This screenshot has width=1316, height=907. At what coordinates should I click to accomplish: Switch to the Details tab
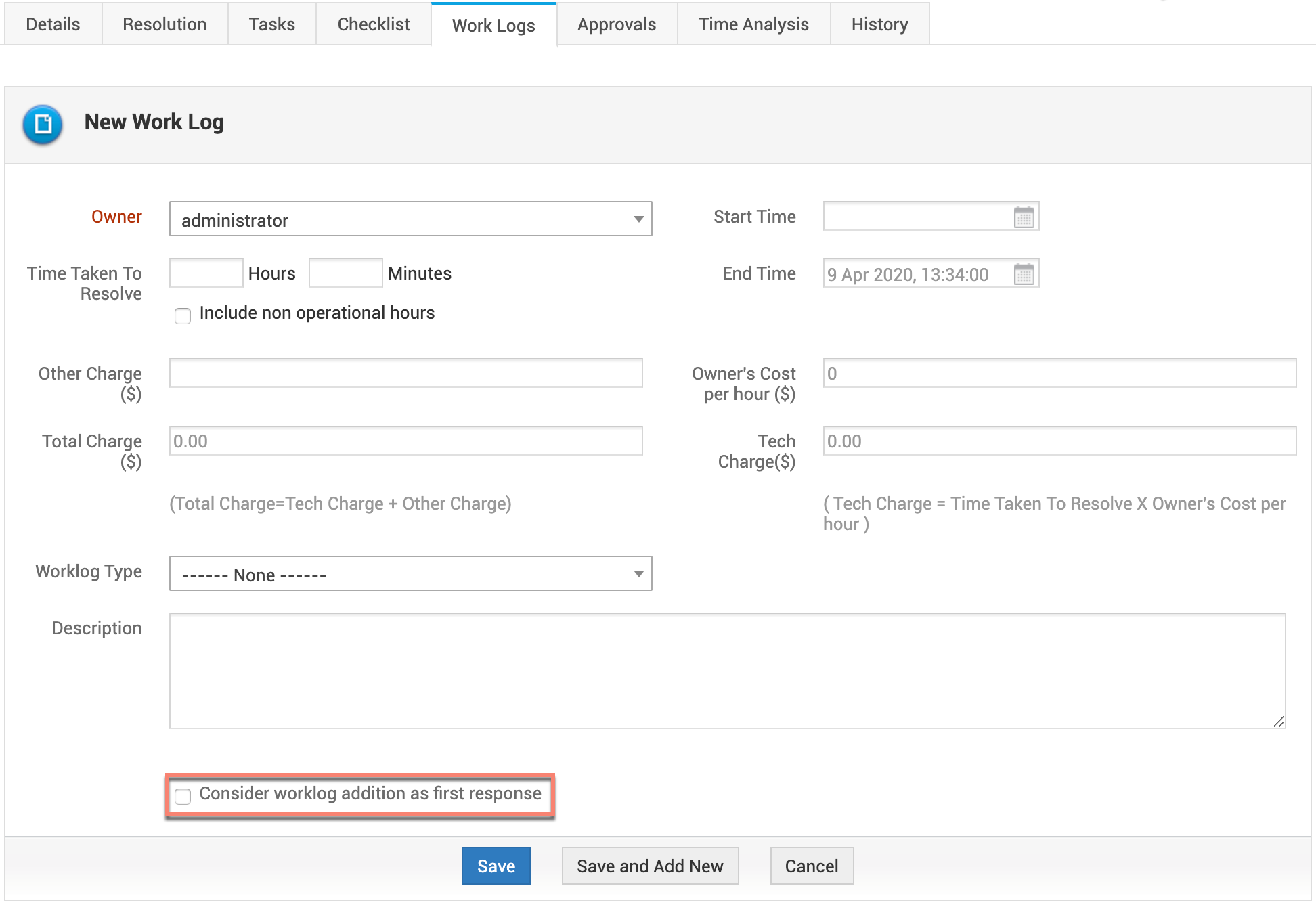coord(53,24)
